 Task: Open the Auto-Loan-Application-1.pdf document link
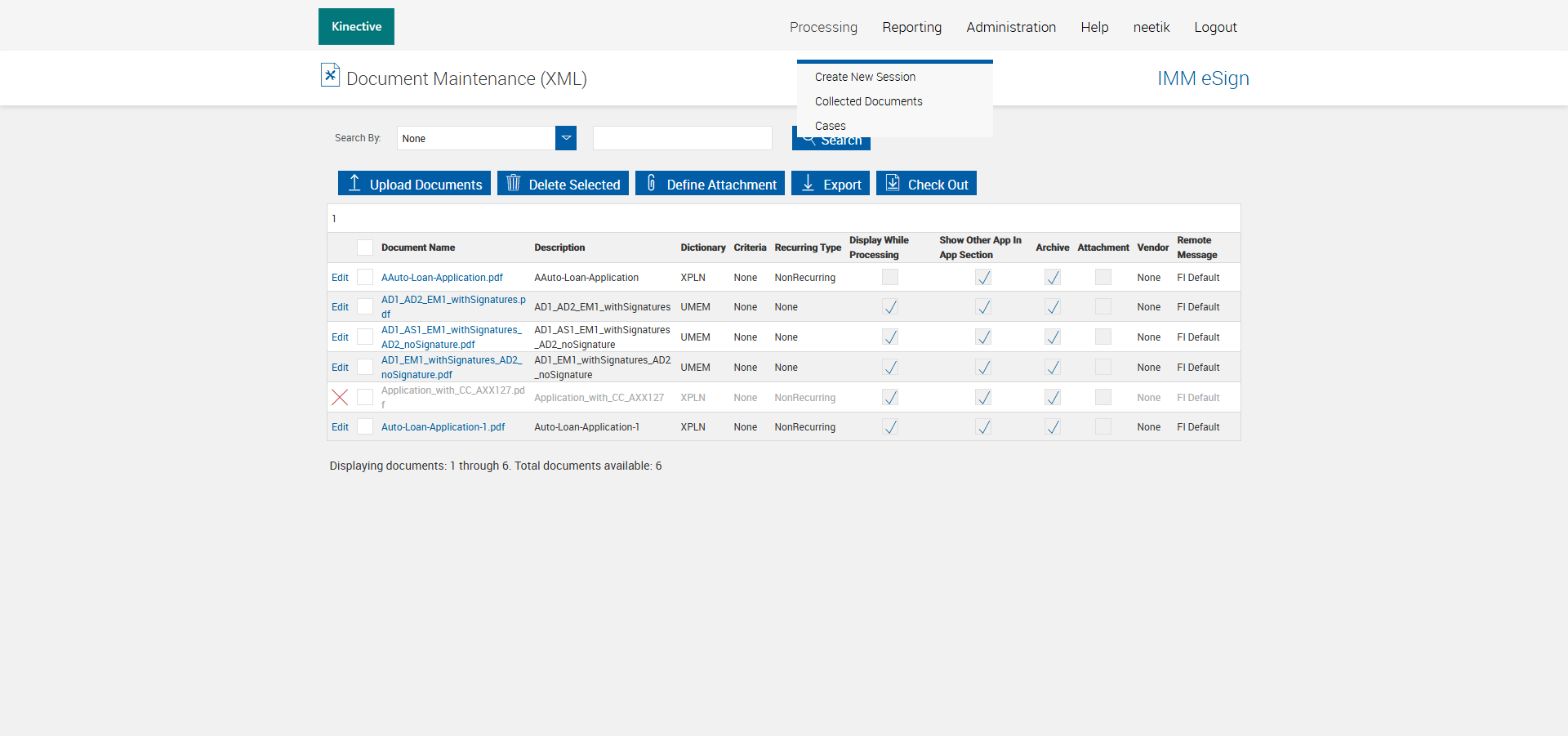pos(443,427)
